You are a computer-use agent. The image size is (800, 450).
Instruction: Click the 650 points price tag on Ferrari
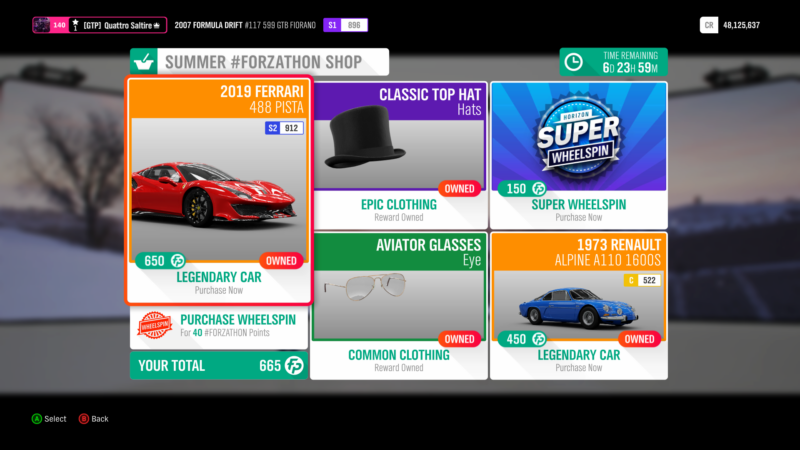point(160,261)
